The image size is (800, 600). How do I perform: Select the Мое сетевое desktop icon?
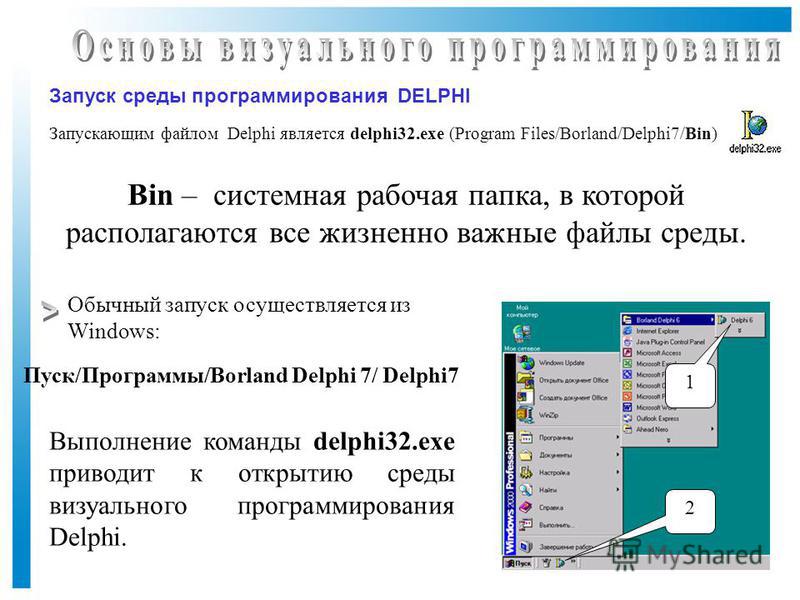tap(522, 333)
